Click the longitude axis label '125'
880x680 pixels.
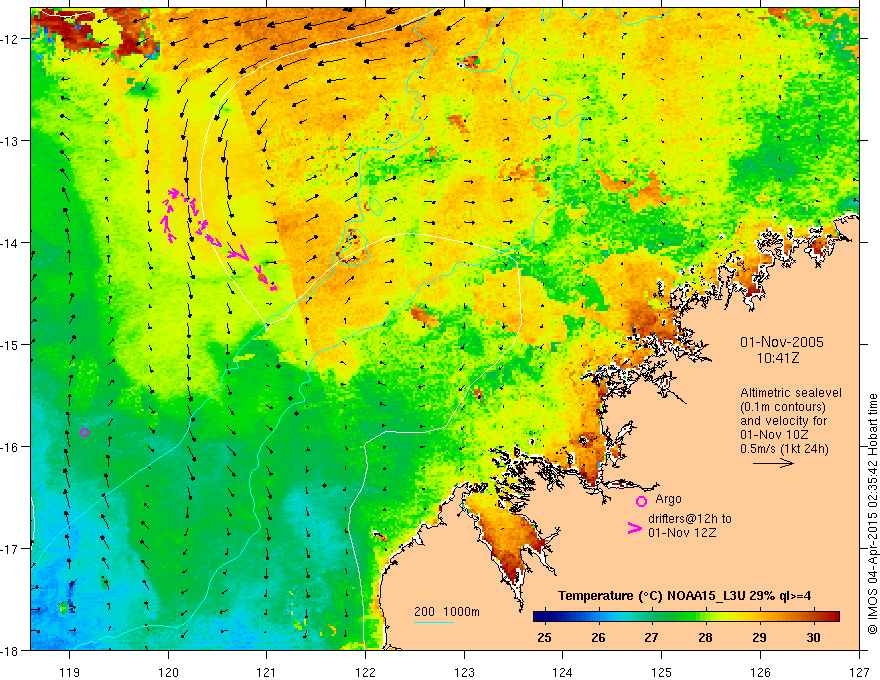662,672
